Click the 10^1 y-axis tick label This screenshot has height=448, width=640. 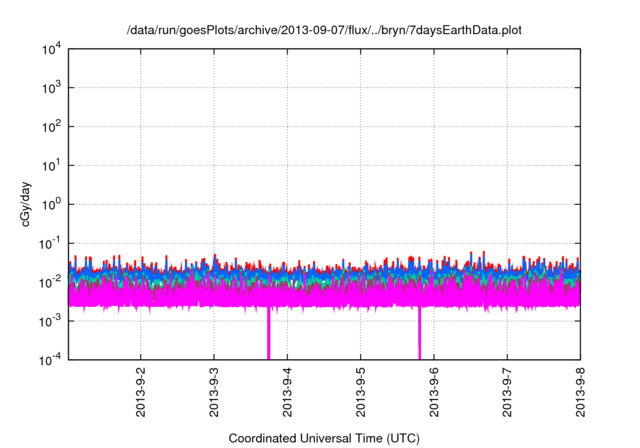[52, 166]
